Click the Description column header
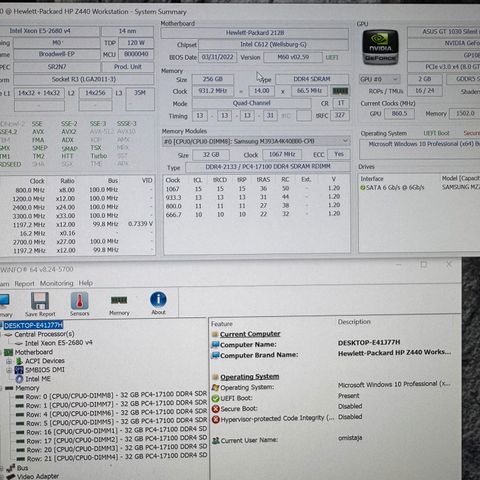This screenshot has height=480, width=480. click(x=354, y=322)
